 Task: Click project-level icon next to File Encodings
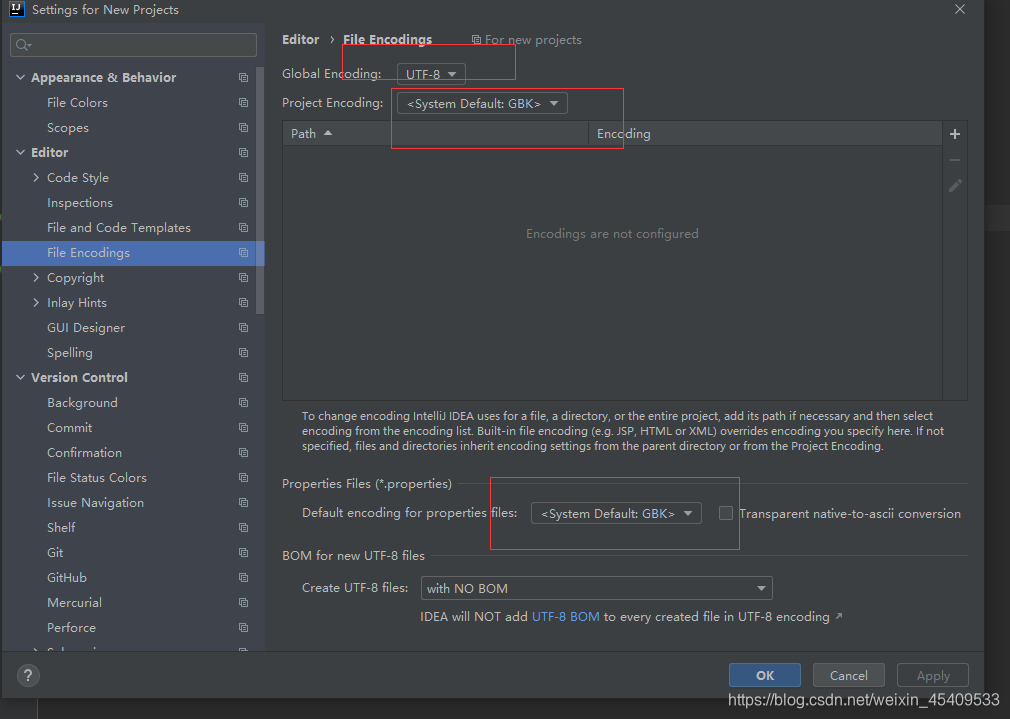click(243, 253)
